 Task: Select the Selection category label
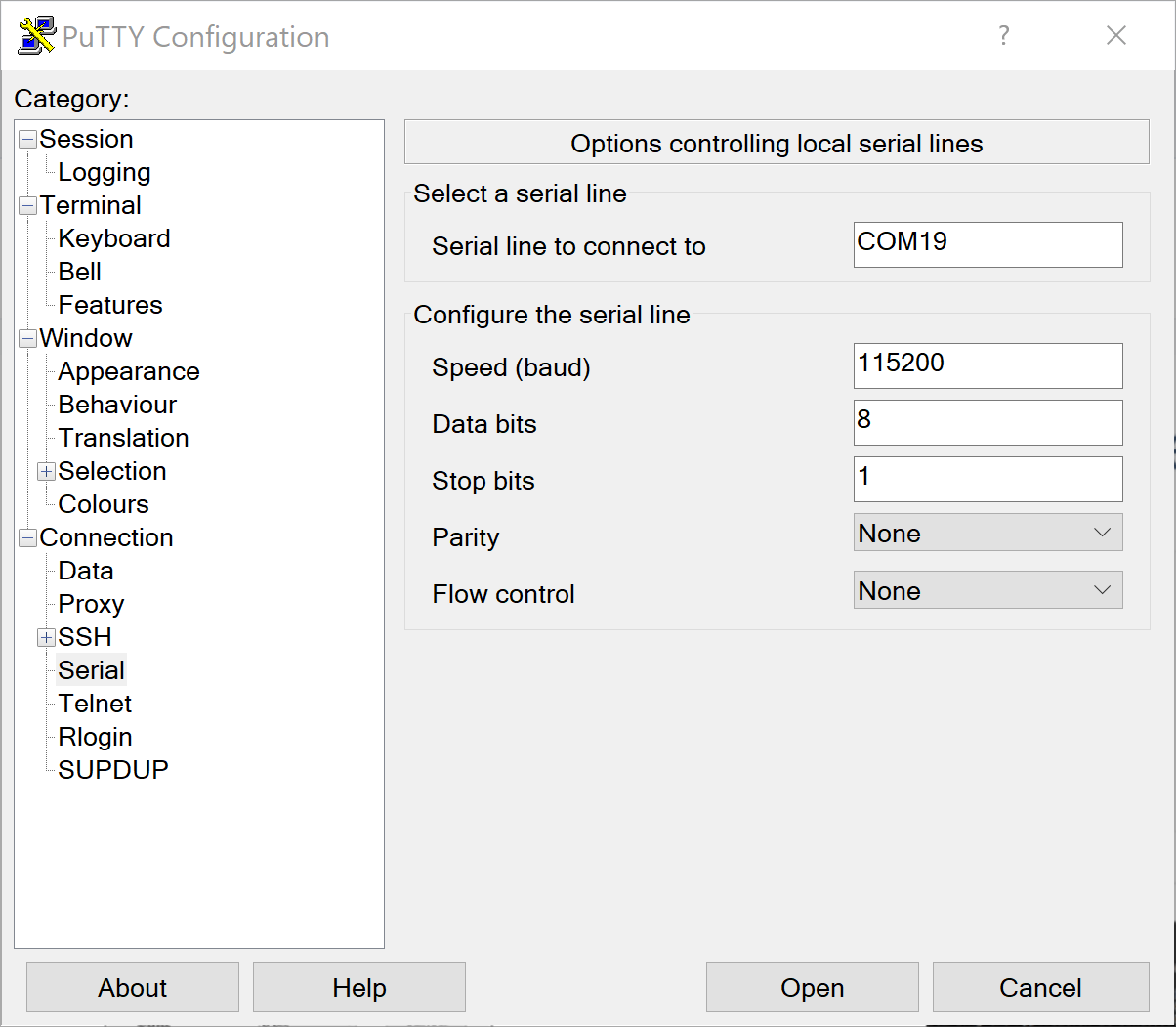(112, 471)
